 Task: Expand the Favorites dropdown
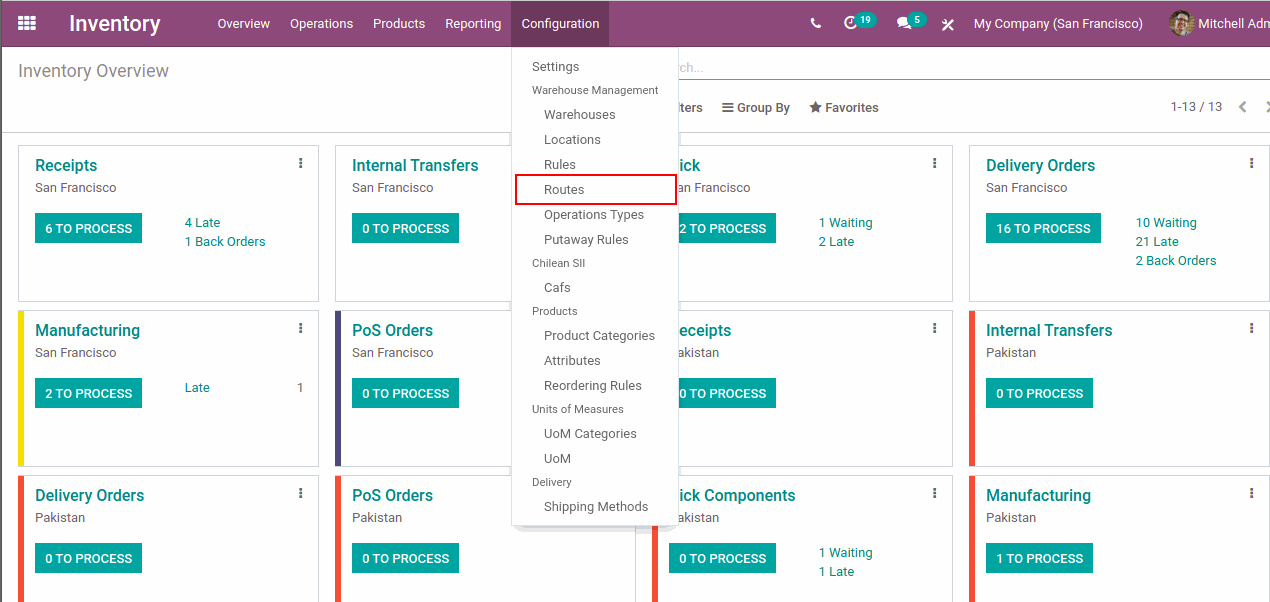point(844,108)
